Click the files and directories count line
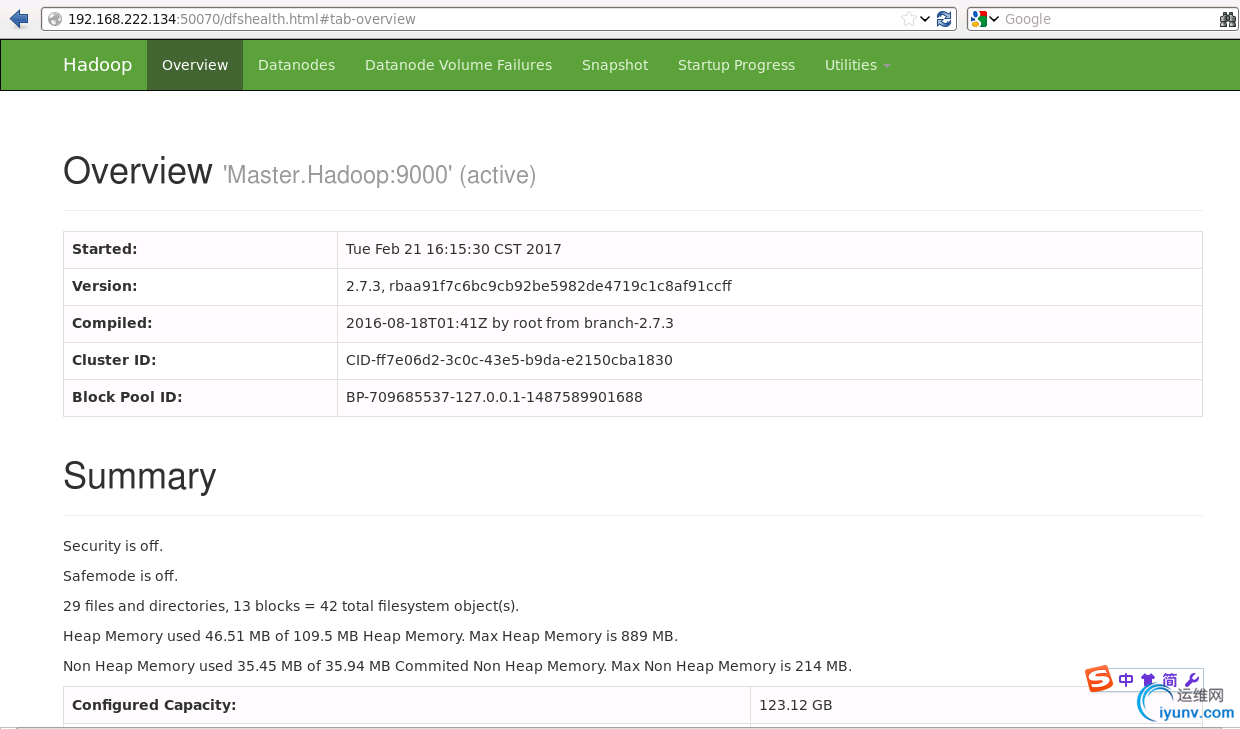 (x=291, y=606)
